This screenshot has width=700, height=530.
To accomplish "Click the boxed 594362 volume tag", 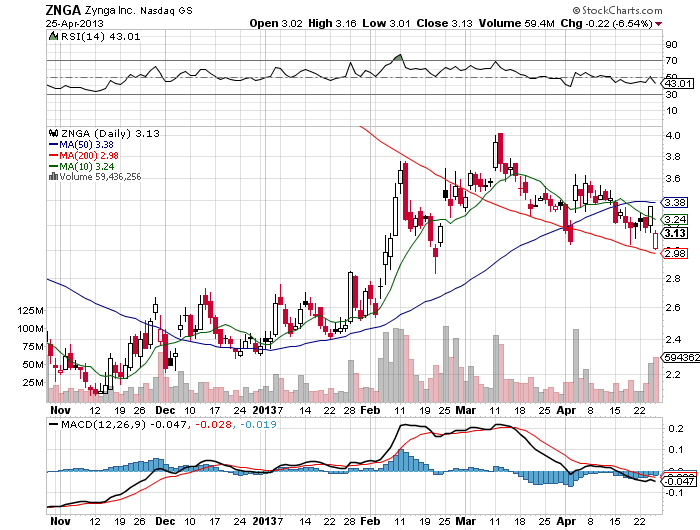I will [681, 357].
